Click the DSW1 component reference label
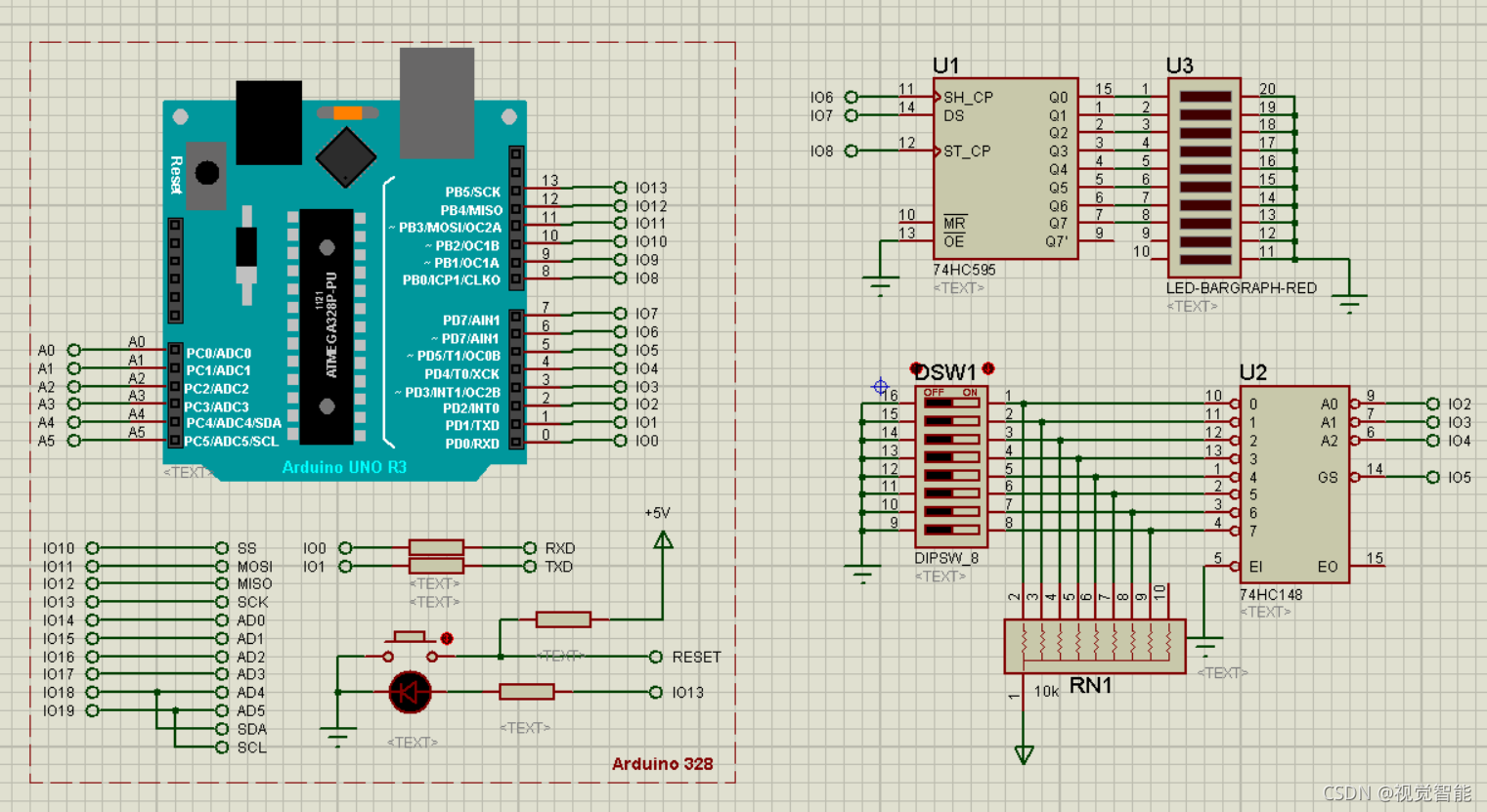This screenshot has width=1487, height=812. click(x=941, y=369)
